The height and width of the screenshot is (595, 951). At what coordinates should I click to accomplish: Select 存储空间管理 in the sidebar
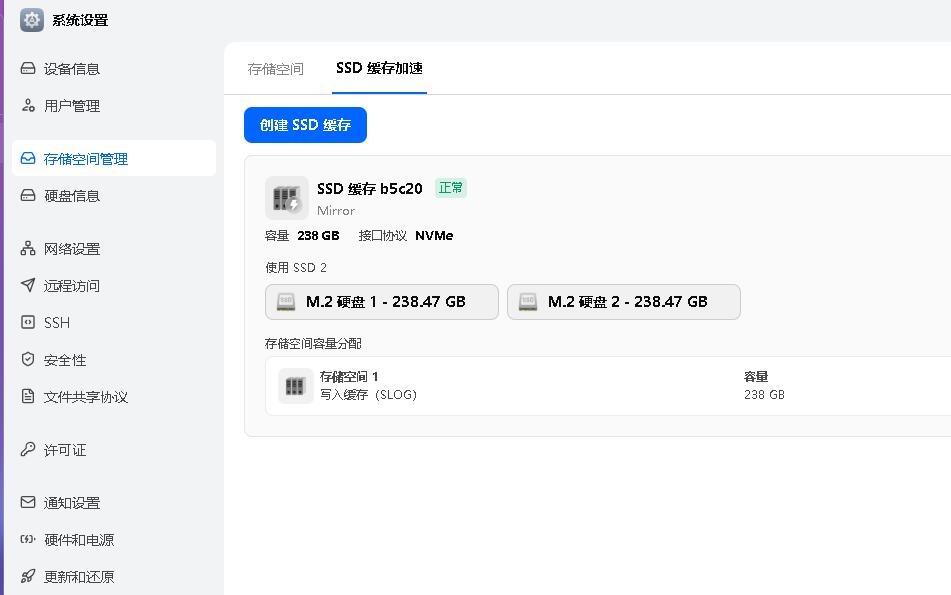point(113,158)
